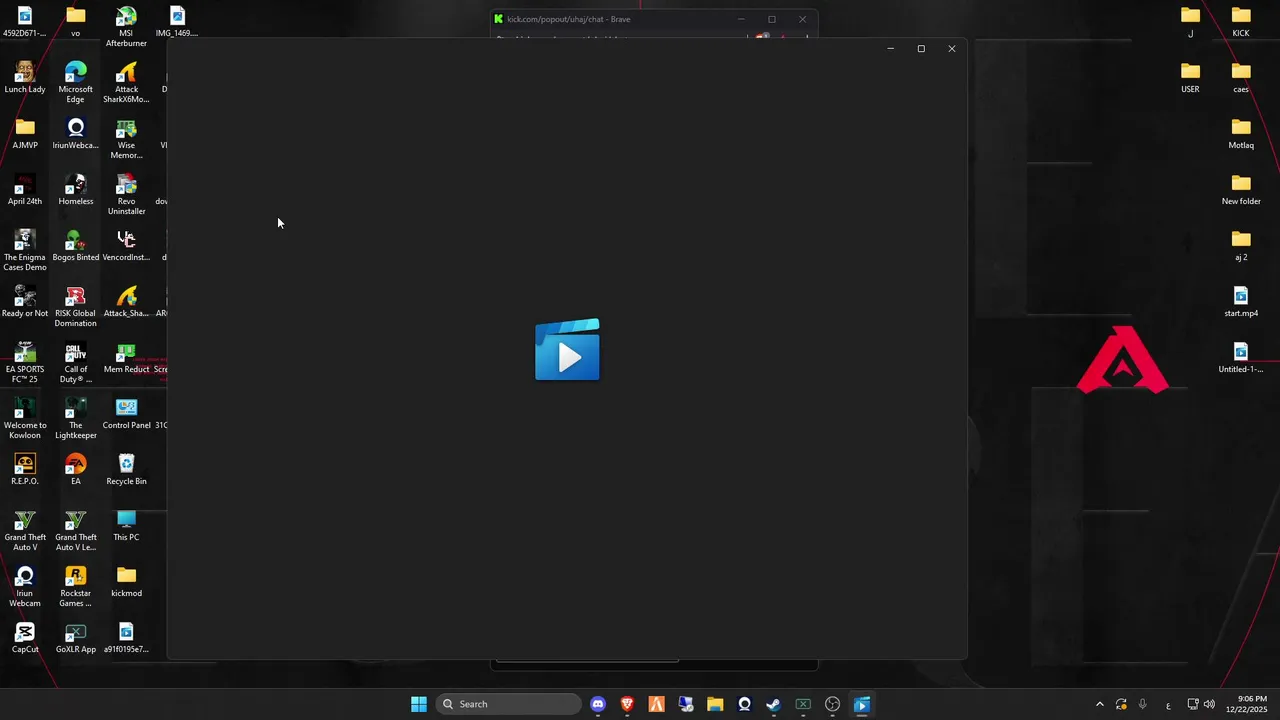Image resolution: width=1280 pixels, height=720 pixels.
Task: Show hidden system tray icons
Action: [x=1100, y=704]
